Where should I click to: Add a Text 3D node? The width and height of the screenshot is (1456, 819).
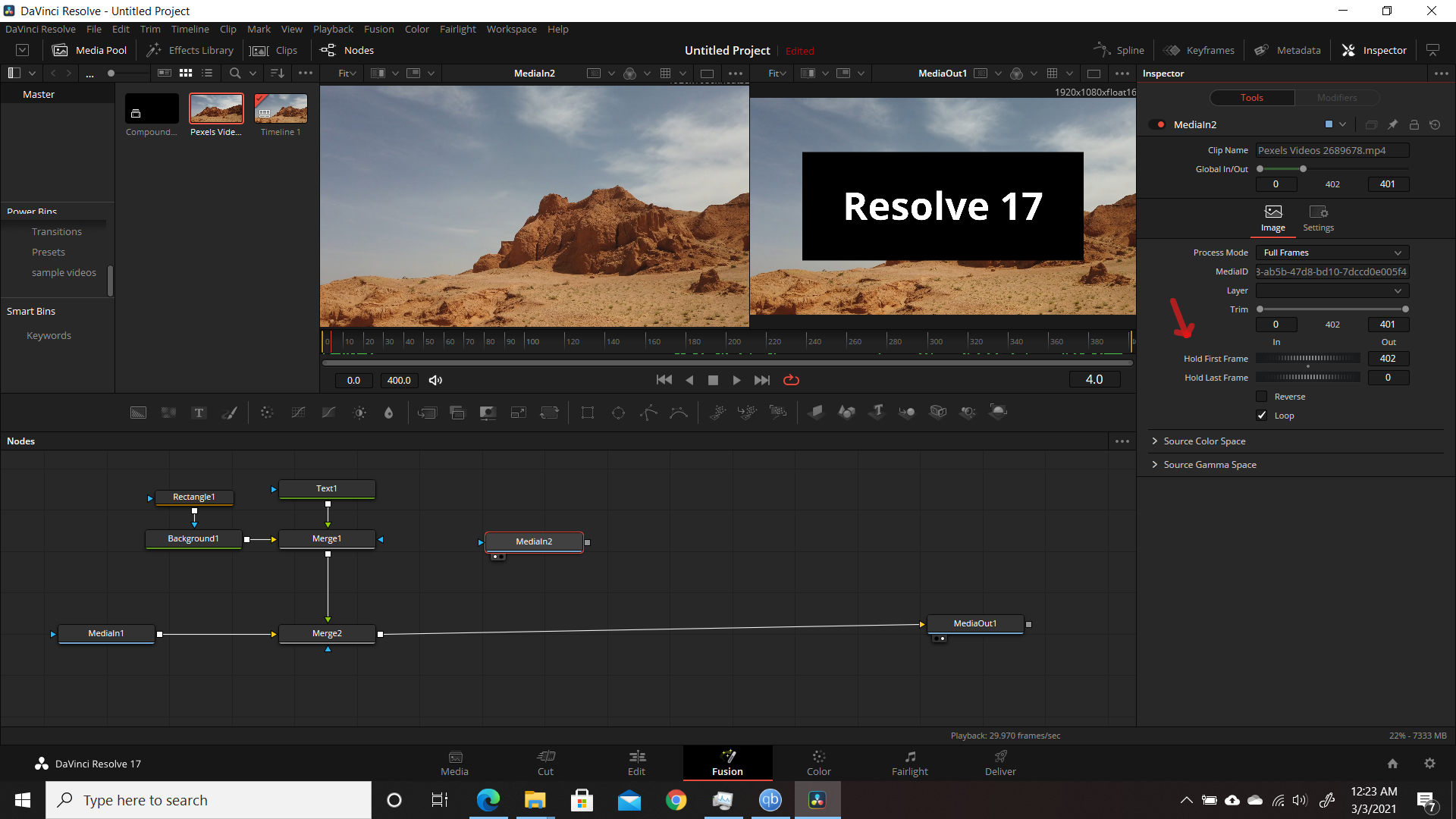(877, 413)
